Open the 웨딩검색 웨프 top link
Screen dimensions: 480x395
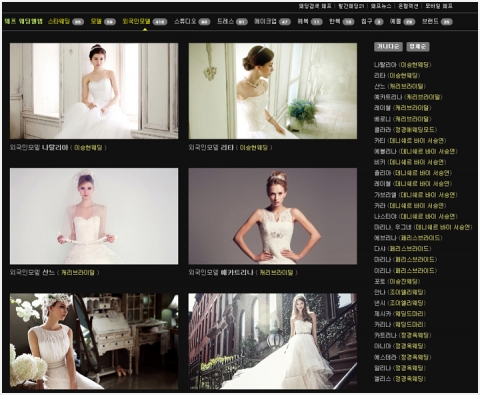click(x=315, y=6)
